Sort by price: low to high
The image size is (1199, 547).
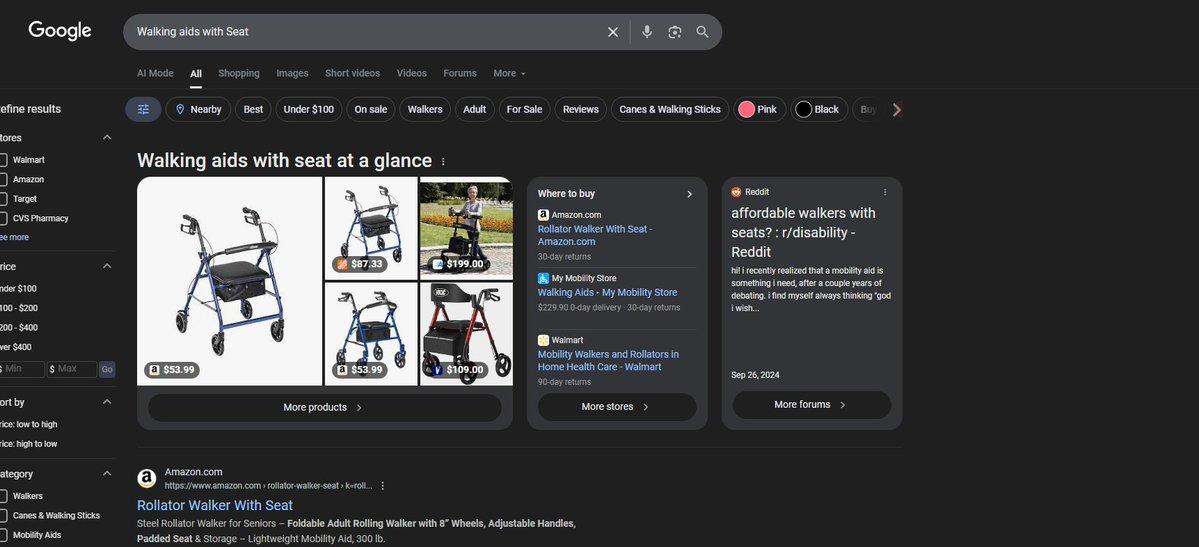click(x=29, y=425)
